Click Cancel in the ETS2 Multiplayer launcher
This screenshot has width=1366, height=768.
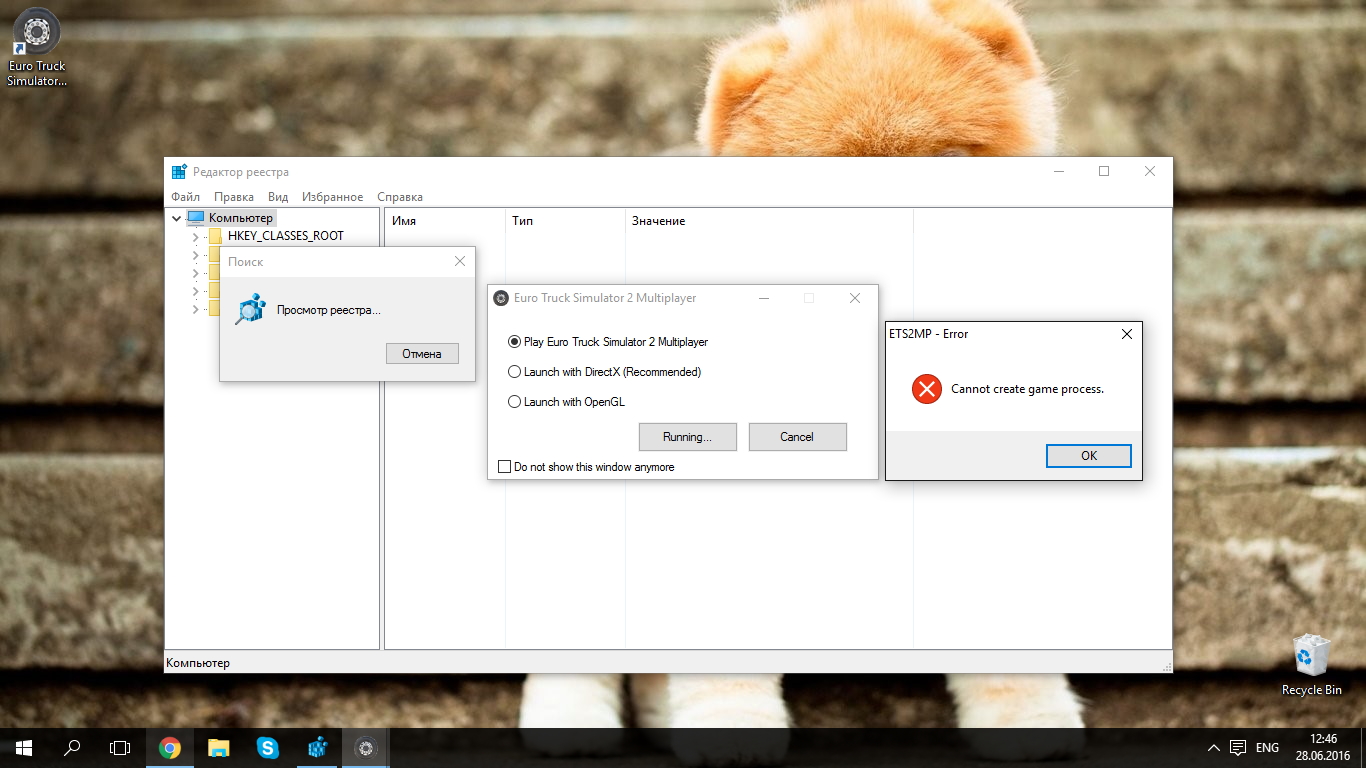coord(797,437)
